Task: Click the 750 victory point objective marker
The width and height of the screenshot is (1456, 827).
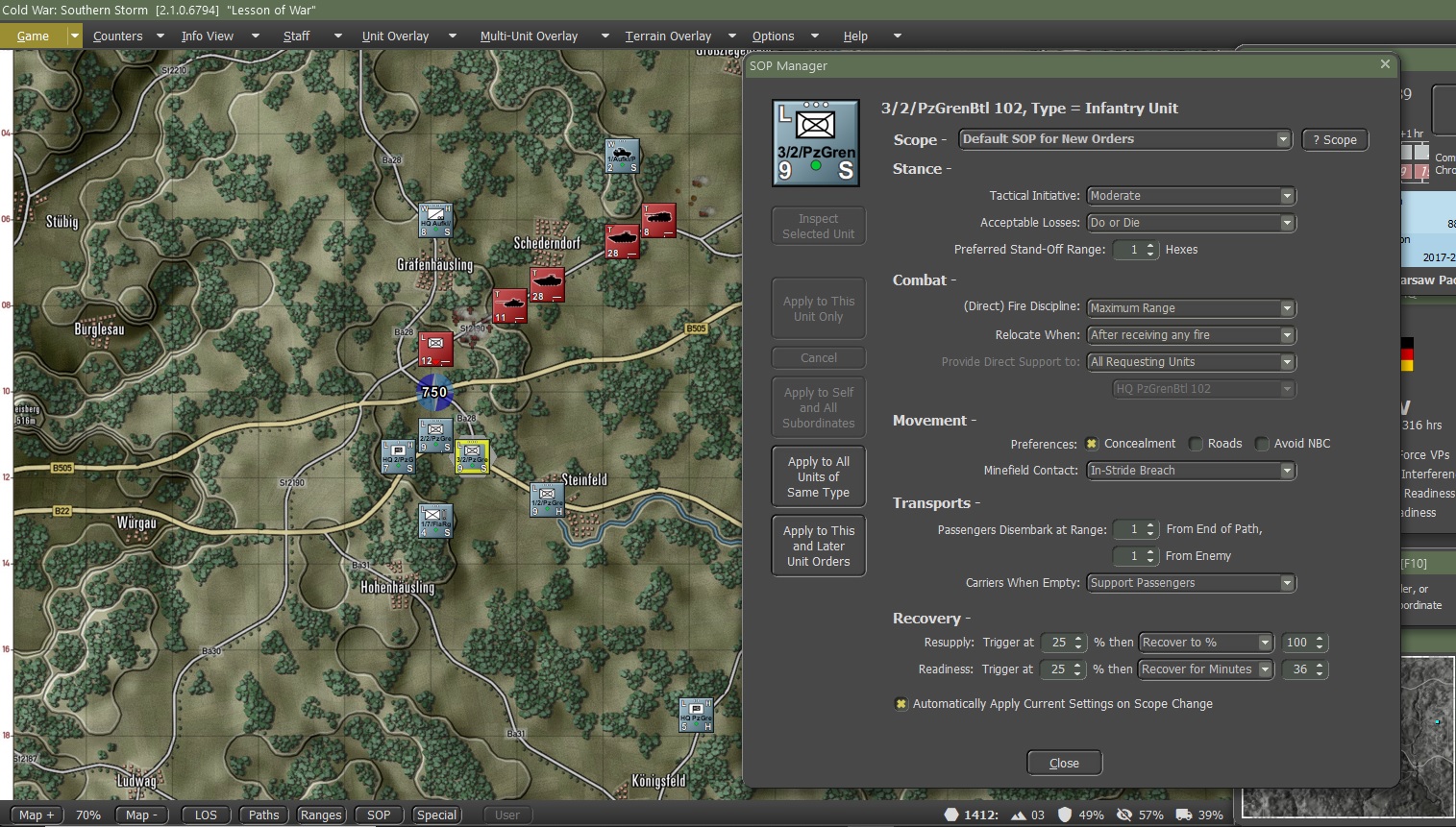Action: pyautogui.click(x=434, y=392)
